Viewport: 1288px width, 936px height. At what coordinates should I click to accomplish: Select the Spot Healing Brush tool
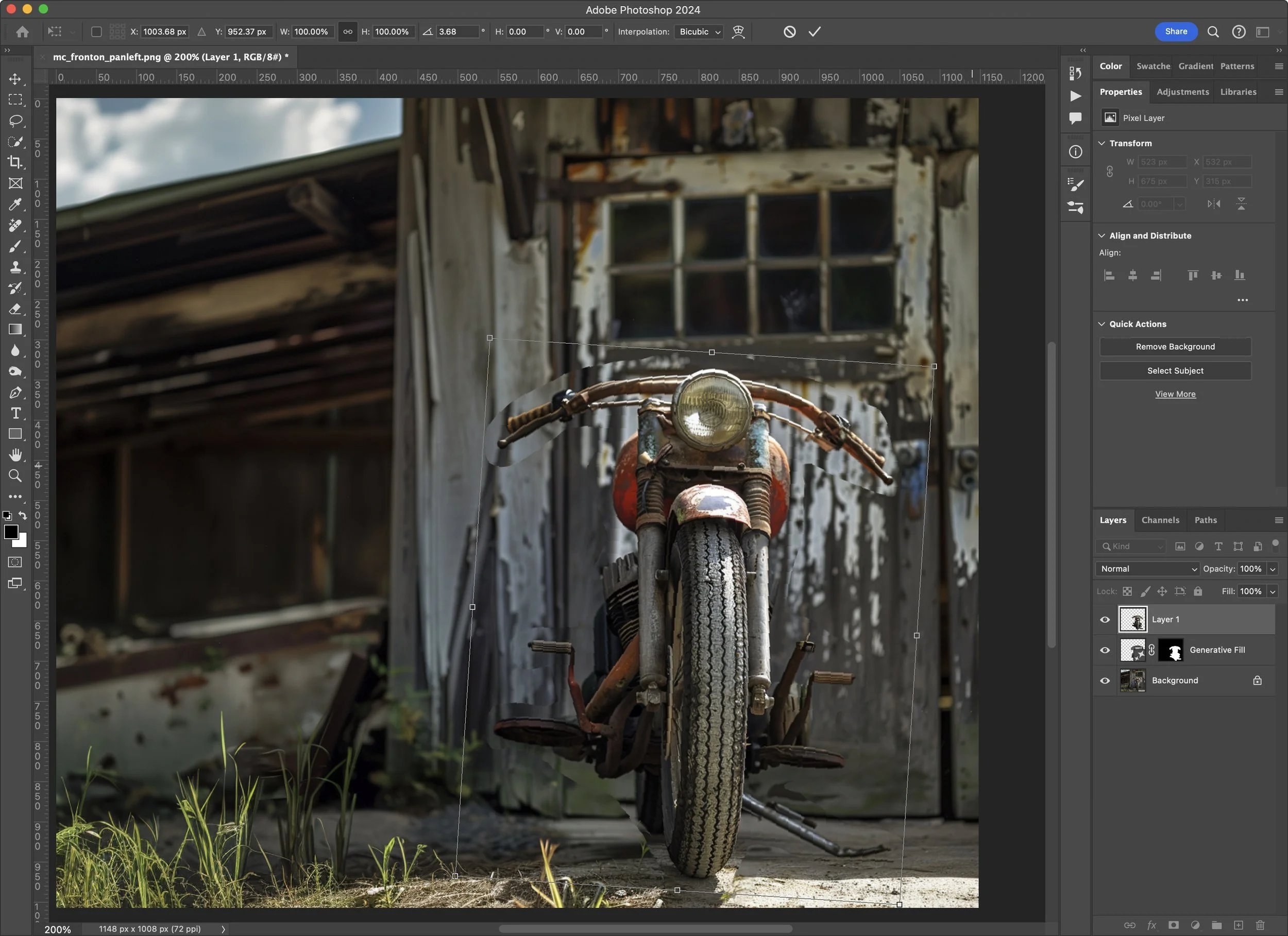[x=15, y=226]
